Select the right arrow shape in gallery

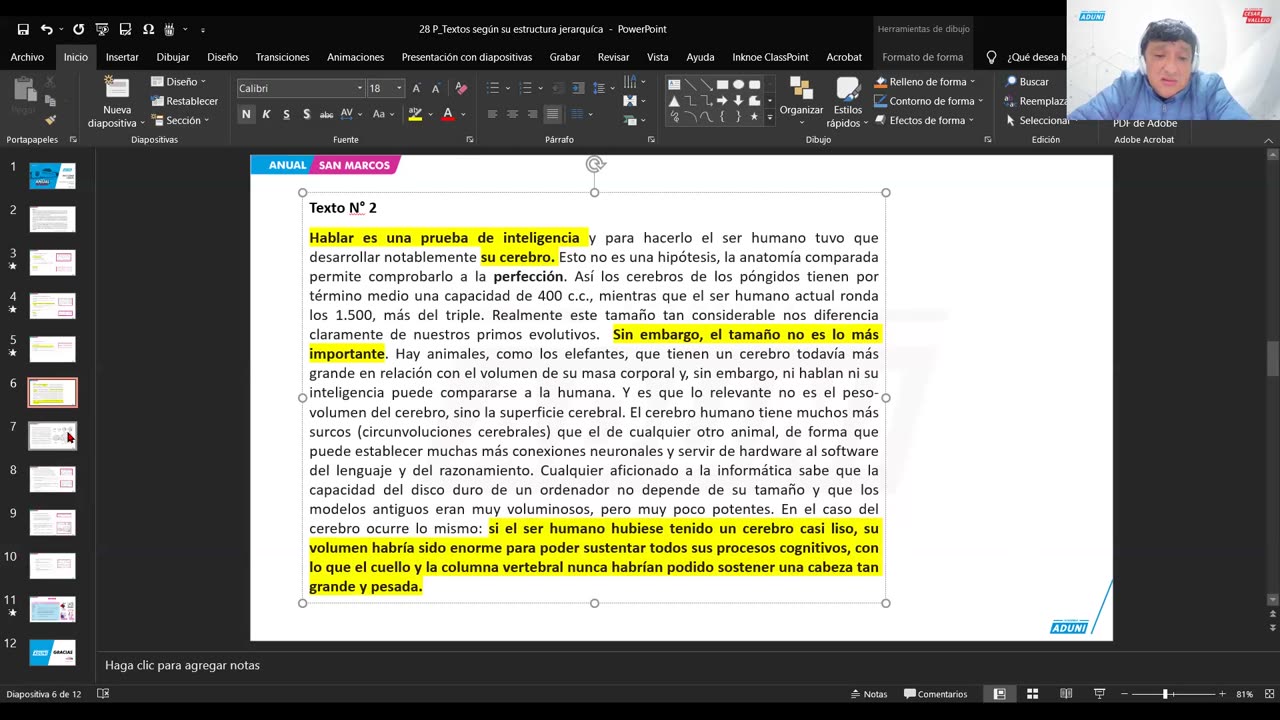(722, 101)
